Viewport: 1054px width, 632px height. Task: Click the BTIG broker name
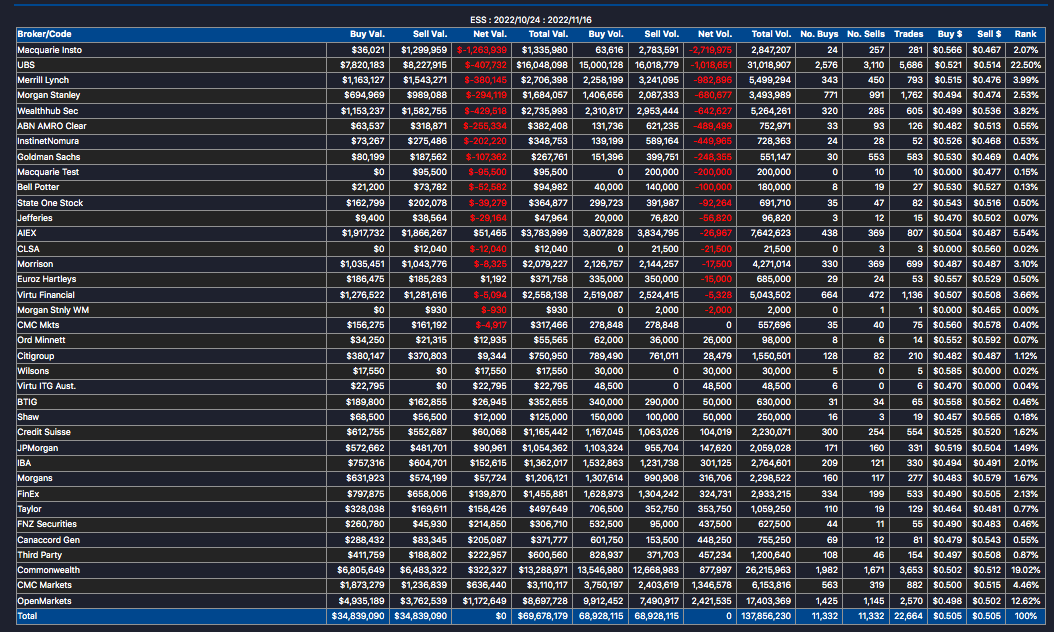pyautogui.click(x=28, y=401)
